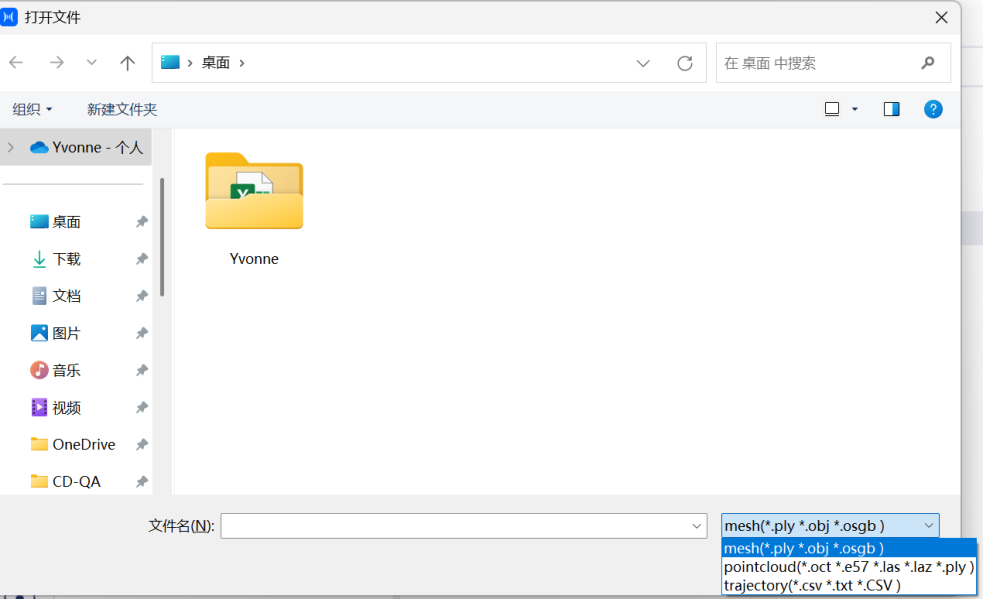The width and height of the screenshot is (983, 599).
Task: Open the 组织 menu
Action: 32,109
